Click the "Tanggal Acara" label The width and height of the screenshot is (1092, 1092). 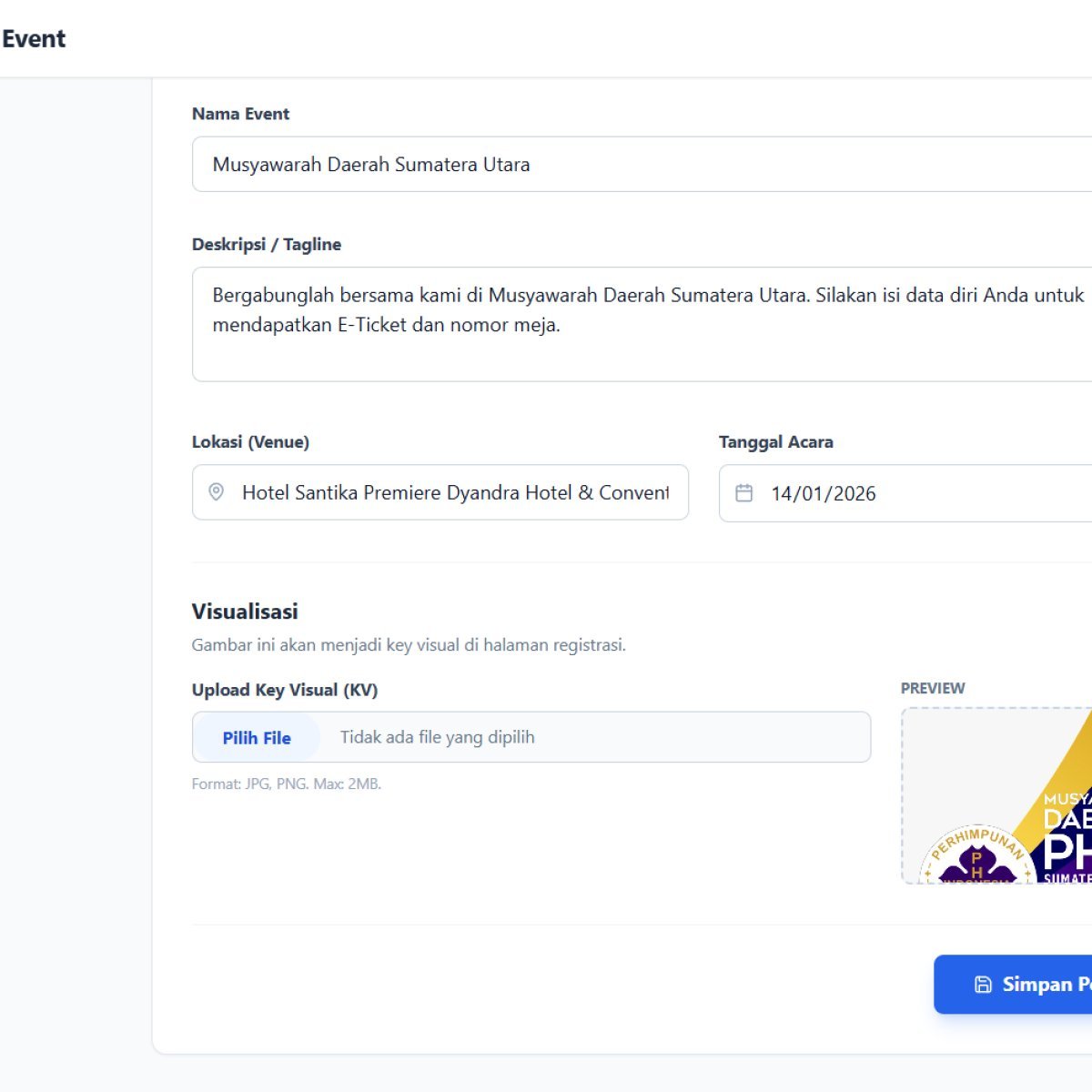tap(775, 441)
